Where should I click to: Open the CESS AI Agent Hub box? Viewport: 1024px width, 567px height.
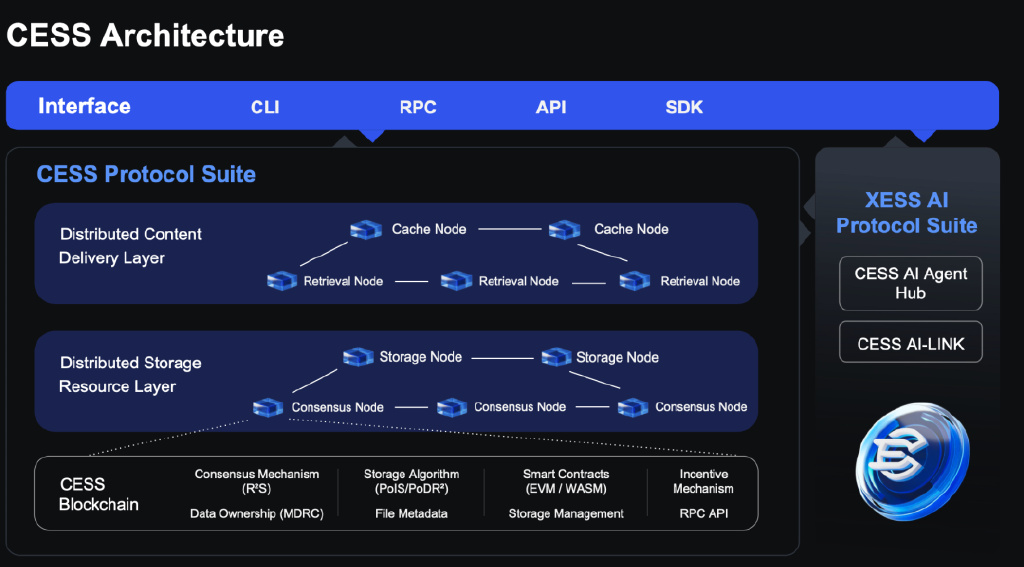(x=910, y=284)
